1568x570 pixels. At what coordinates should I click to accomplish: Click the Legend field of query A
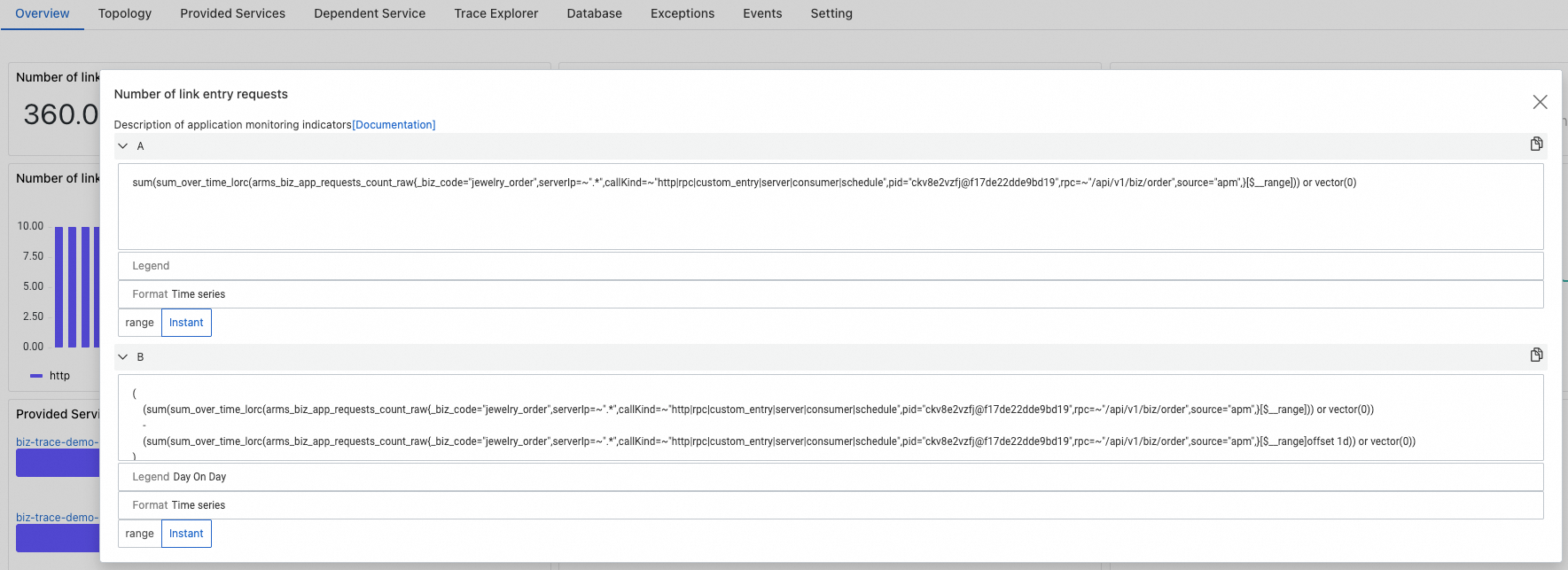coord(831,266)
